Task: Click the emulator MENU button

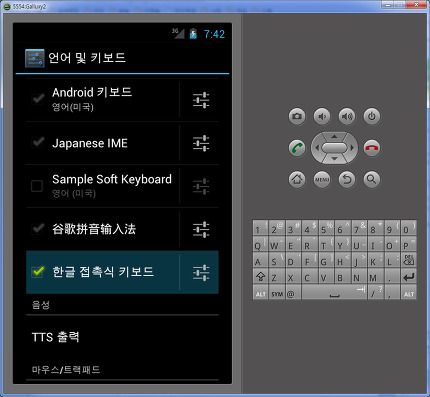Action: click(322, 179)
